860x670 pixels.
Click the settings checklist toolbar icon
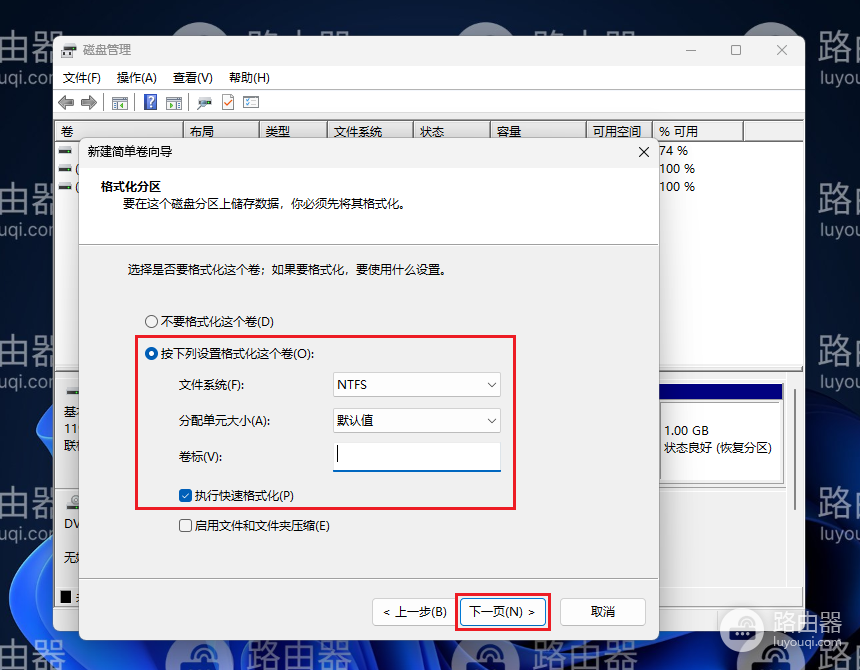[251, 102]
